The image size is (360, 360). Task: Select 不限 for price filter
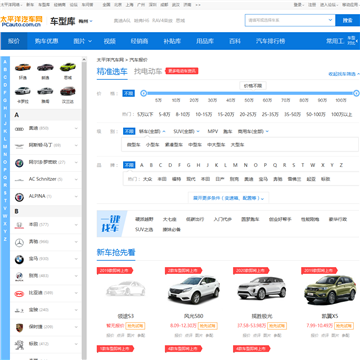tap(129, 94)
